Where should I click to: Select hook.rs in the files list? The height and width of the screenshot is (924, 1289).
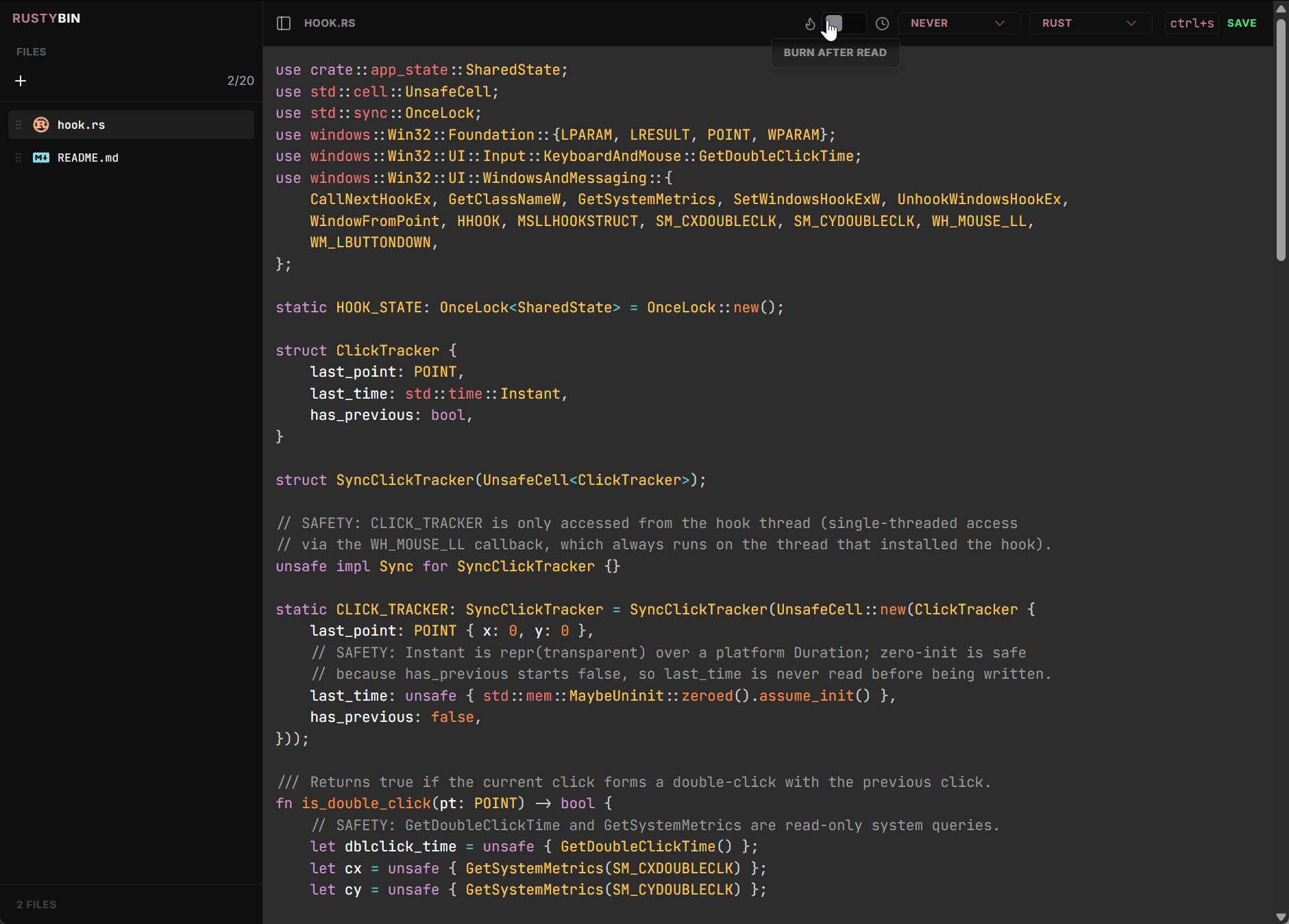point(81,125)
